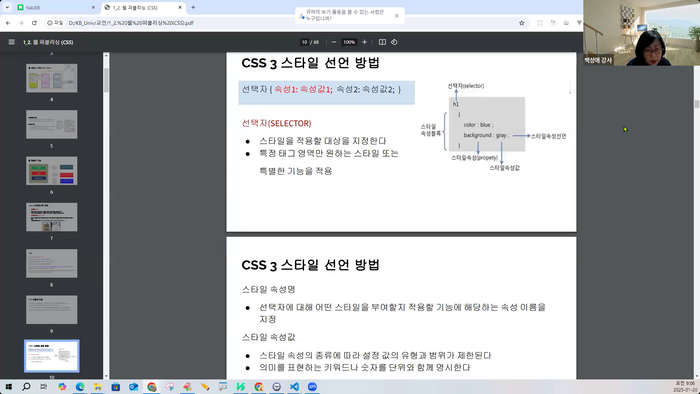This screenshot has width=700, height=394.
Task: Click the system clock in the tray
Action: coord(685,386)
